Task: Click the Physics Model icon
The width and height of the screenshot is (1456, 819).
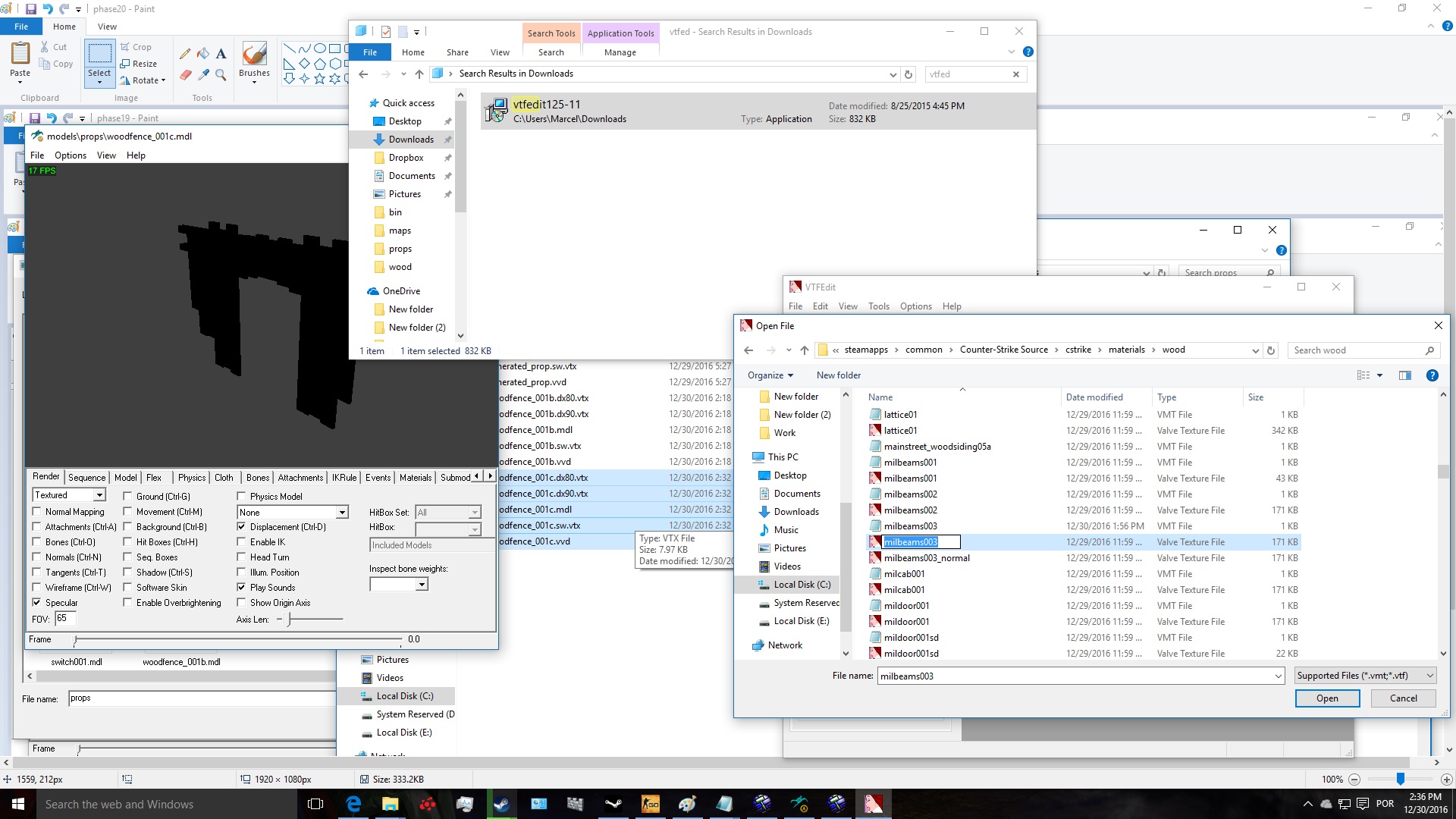Action: pos(241,495)
